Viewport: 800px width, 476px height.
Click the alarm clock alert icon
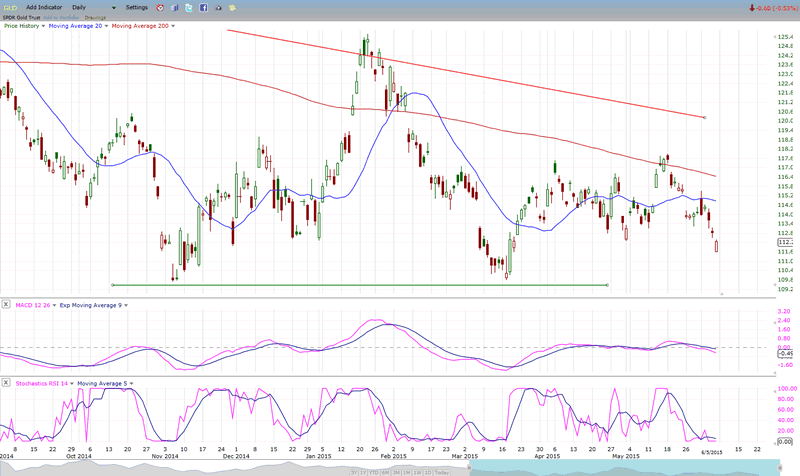click(x=158, y=7)
